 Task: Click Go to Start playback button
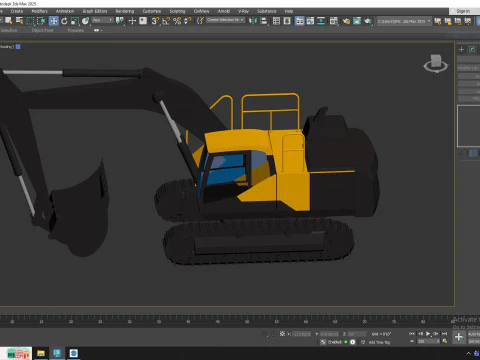412,333
